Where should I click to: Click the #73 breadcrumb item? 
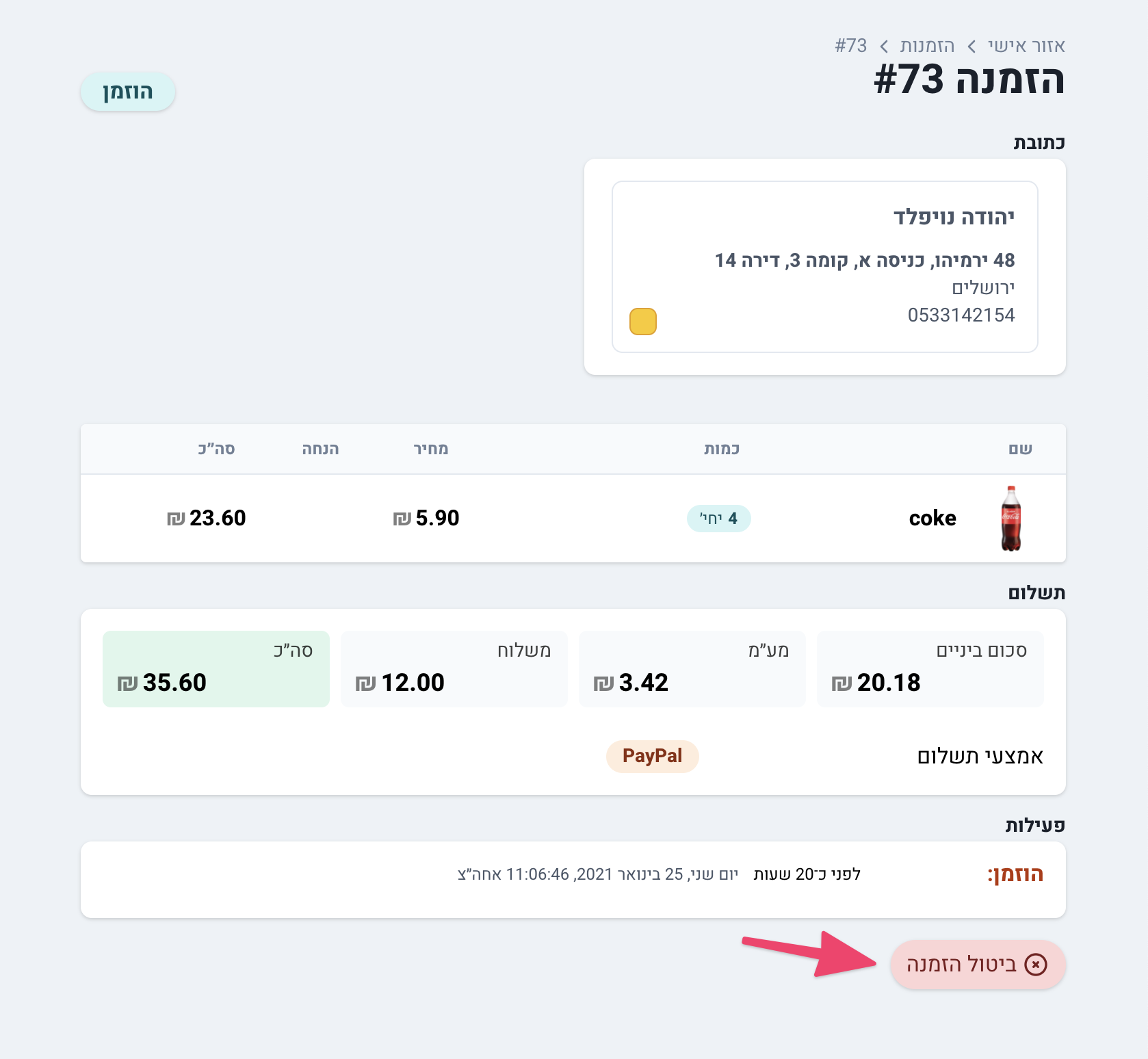(850, 46)
